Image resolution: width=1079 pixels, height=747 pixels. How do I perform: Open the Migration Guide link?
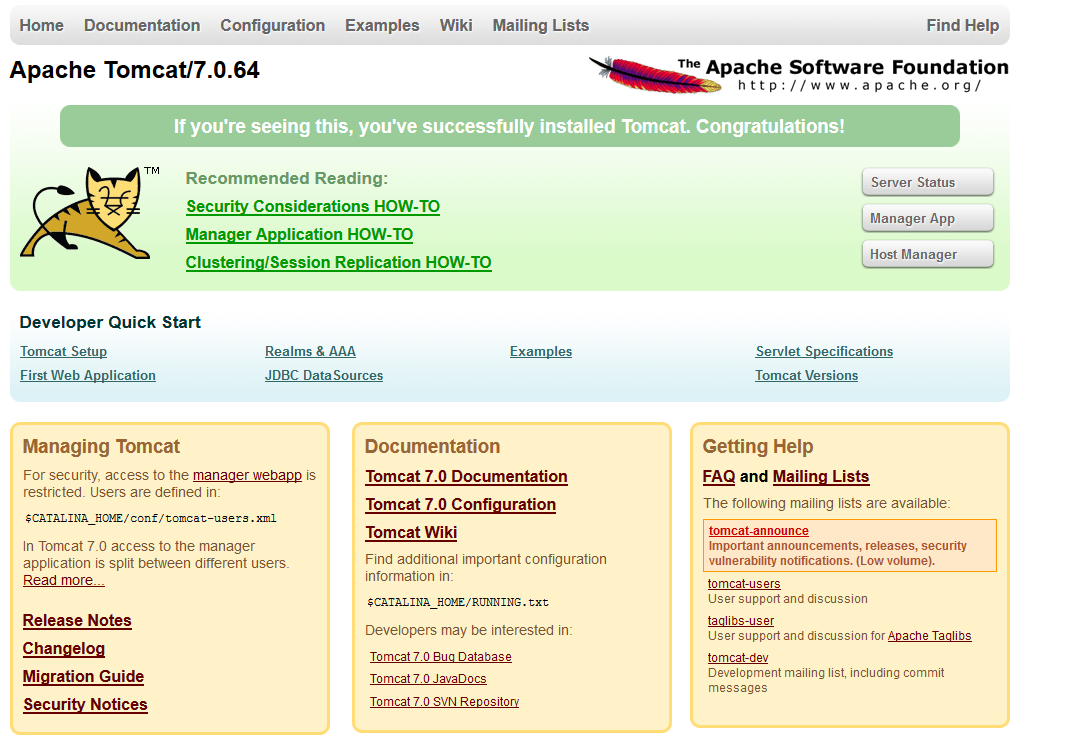[x=83, y=677]
